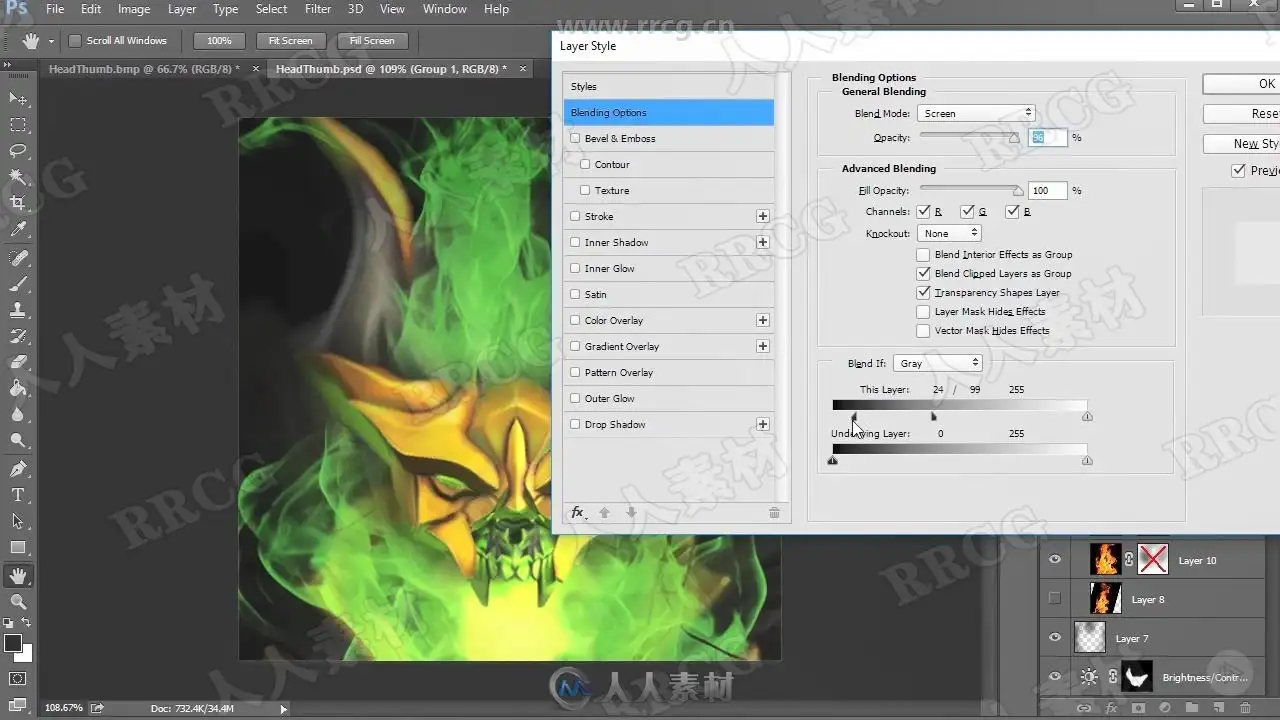Click the OK button in Layer Style
The image size is (1280, 720).
[x=1241, y=84]
